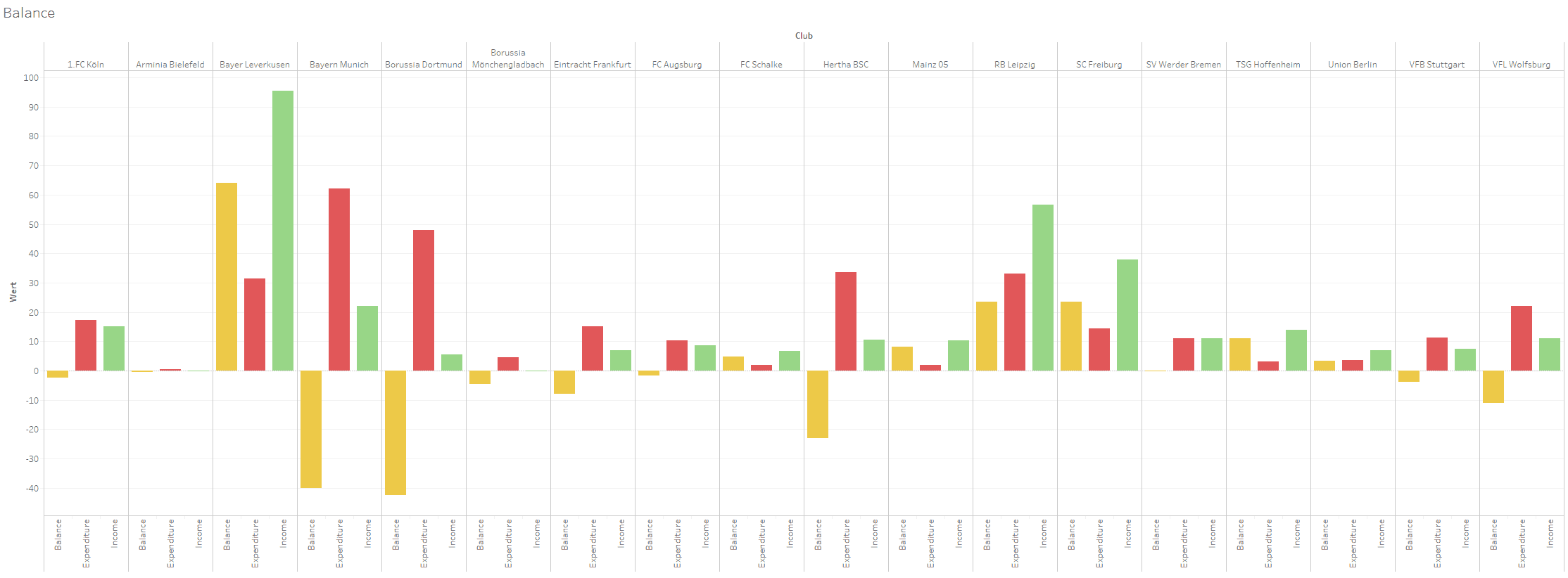
Task: Select the Bayern Munich Expenditure bar
Action: point(339,280)
